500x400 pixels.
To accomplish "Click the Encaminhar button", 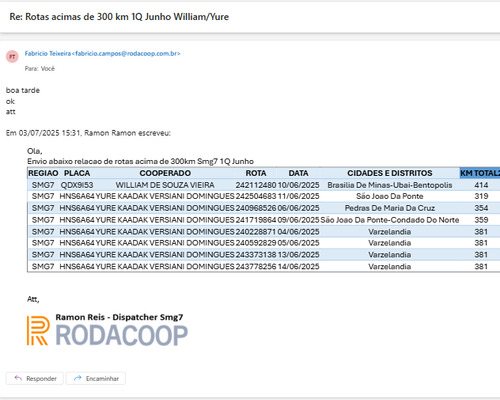I will pyautogui.click(x=96, y=378).
